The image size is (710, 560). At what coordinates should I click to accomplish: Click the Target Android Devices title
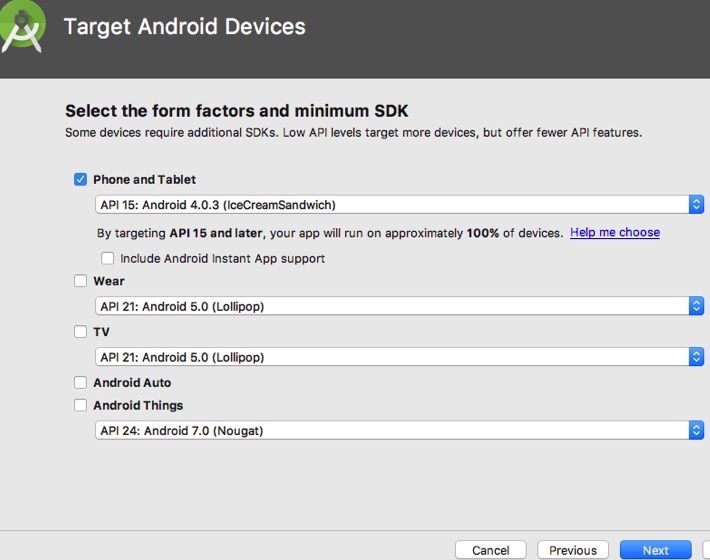(x=185, y=26)
